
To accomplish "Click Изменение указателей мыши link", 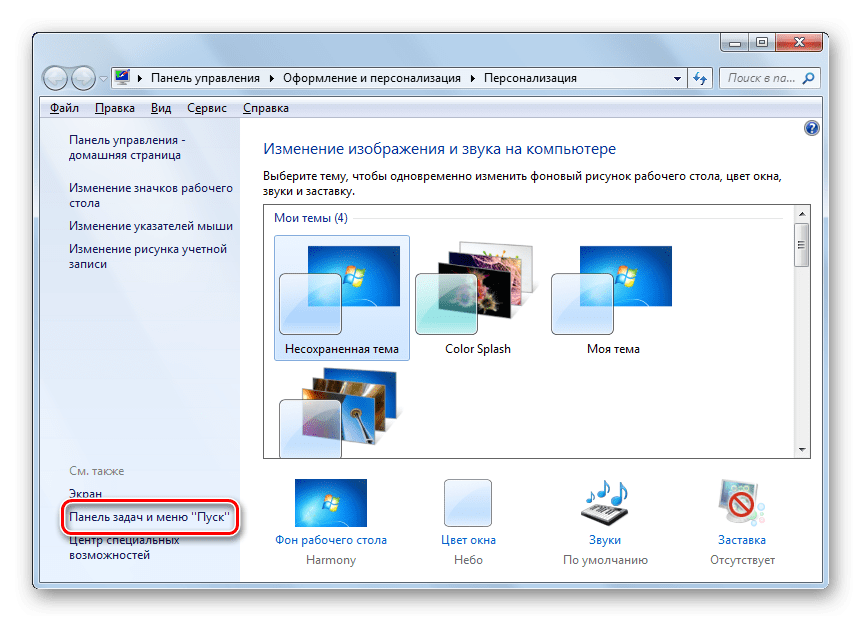I will (151, 226).
